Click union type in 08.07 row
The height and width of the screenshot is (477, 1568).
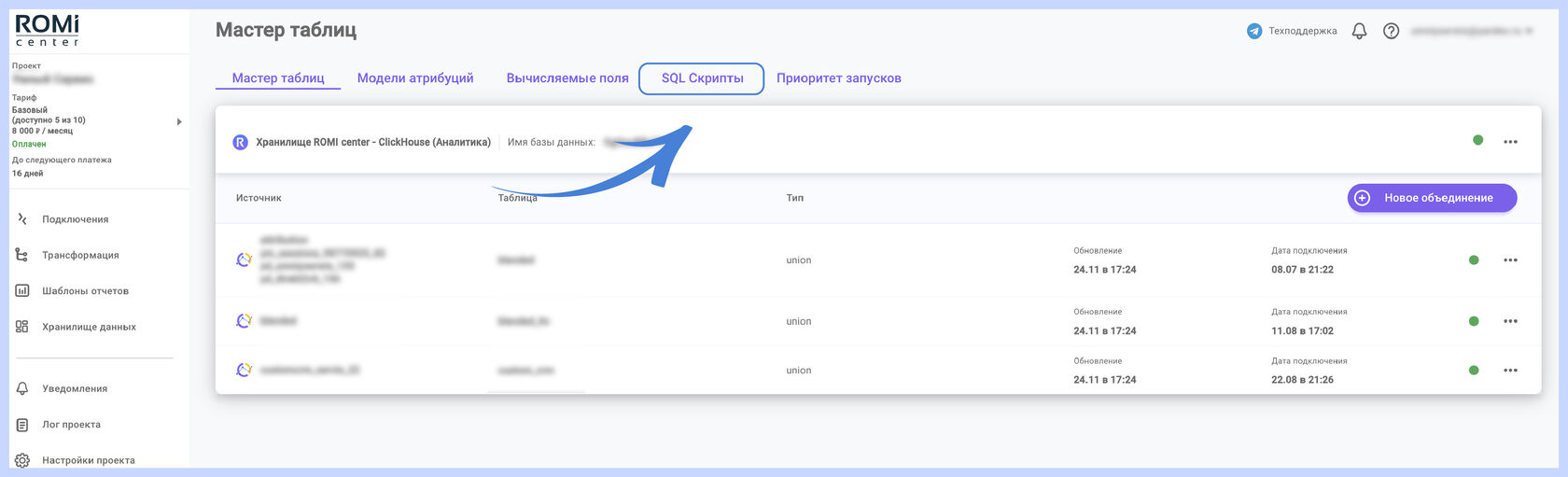pyautogui.click(x=799, y=260)
